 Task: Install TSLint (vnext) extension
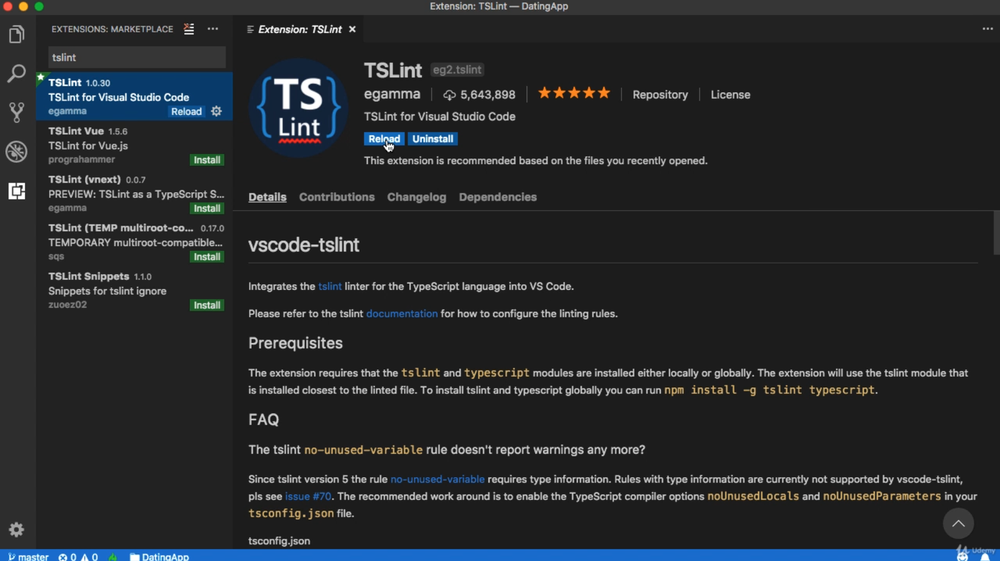tap(207, 208)
